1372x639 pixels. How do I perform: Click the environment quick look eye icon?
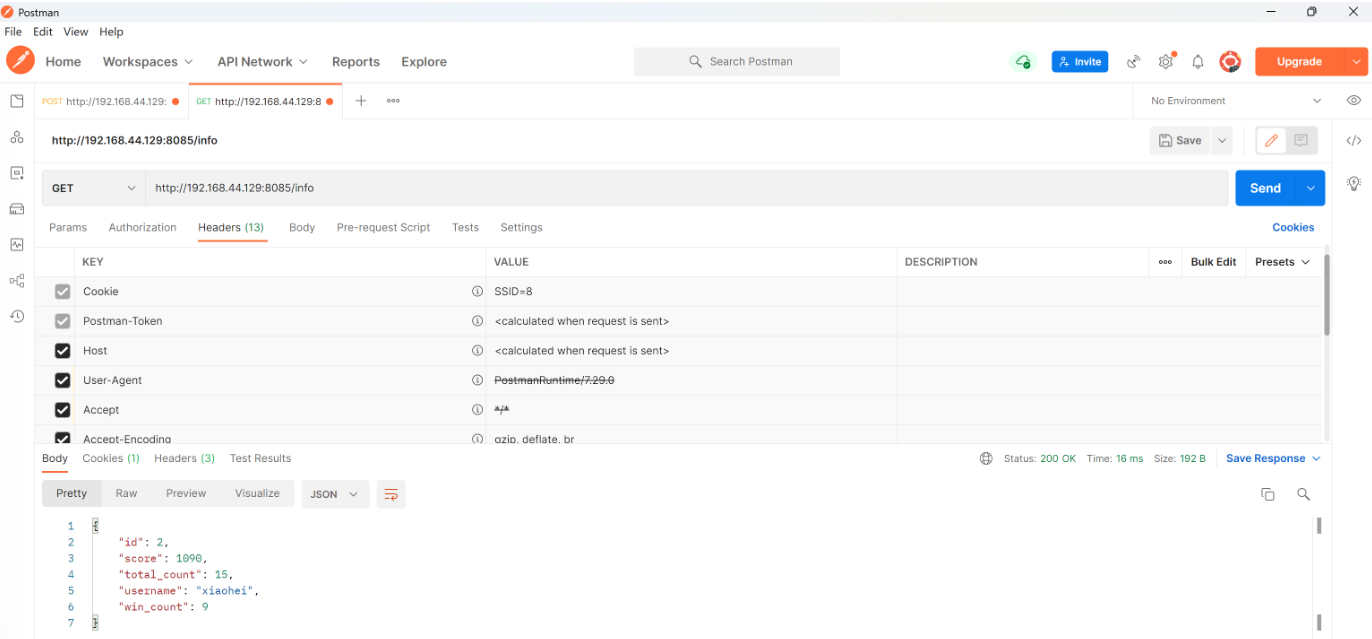pos(1353,101)
